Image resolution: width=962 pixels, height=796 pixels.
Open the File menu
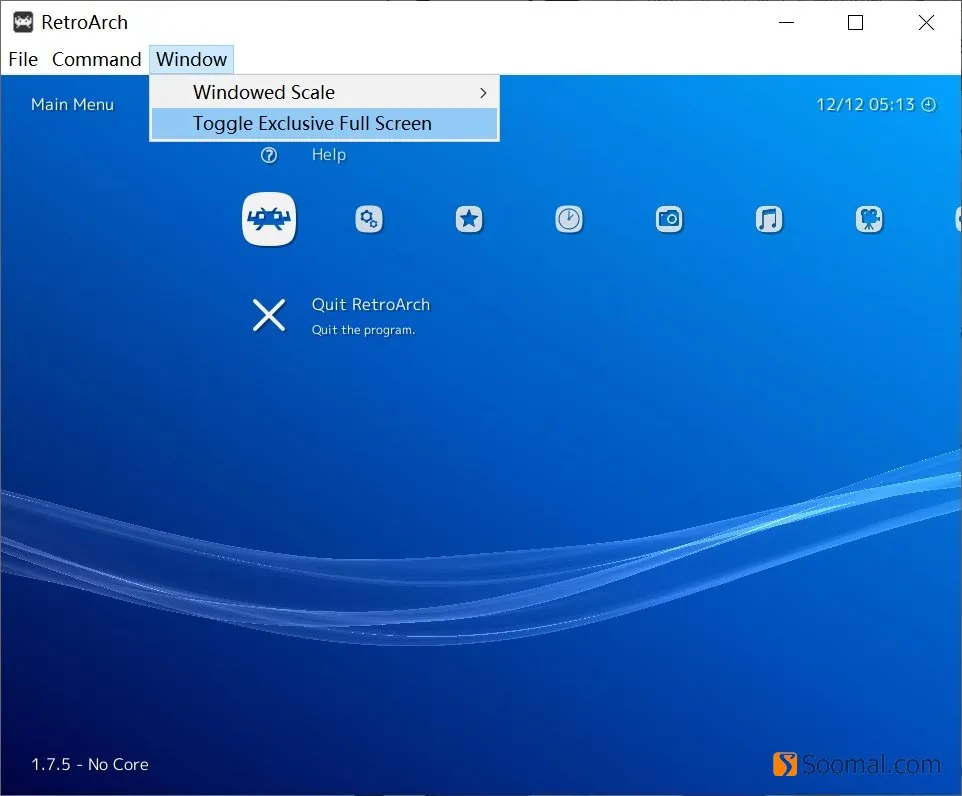pyautogui.click(x=23, y=60)
